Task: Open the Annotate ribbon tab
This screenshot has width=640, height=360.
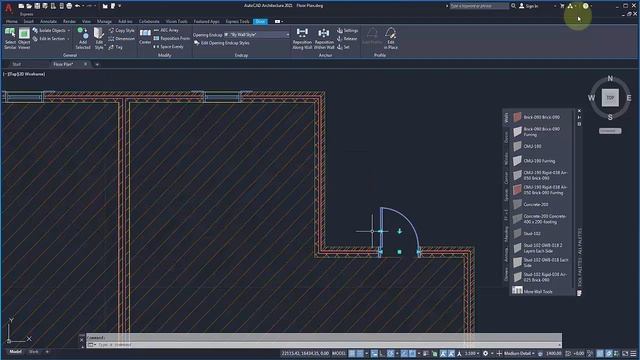Action: click(x=48, y=21)
